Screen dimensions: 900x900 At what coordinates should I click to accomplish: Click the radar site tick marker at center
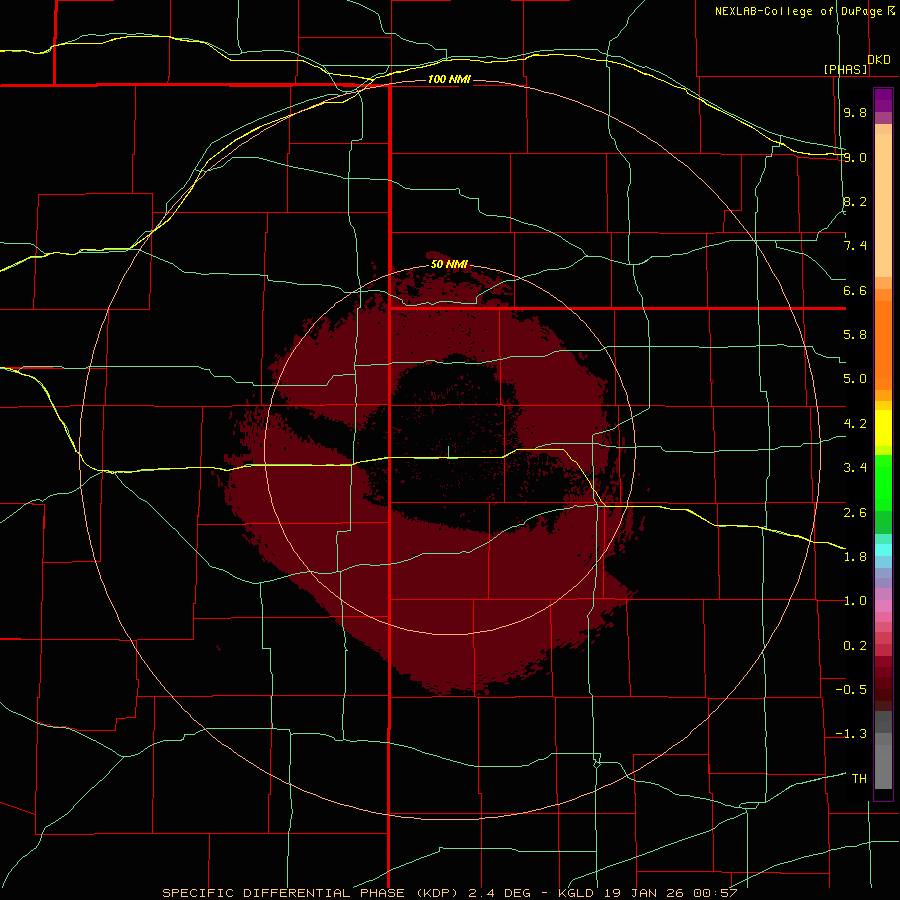tap(448, 452)
